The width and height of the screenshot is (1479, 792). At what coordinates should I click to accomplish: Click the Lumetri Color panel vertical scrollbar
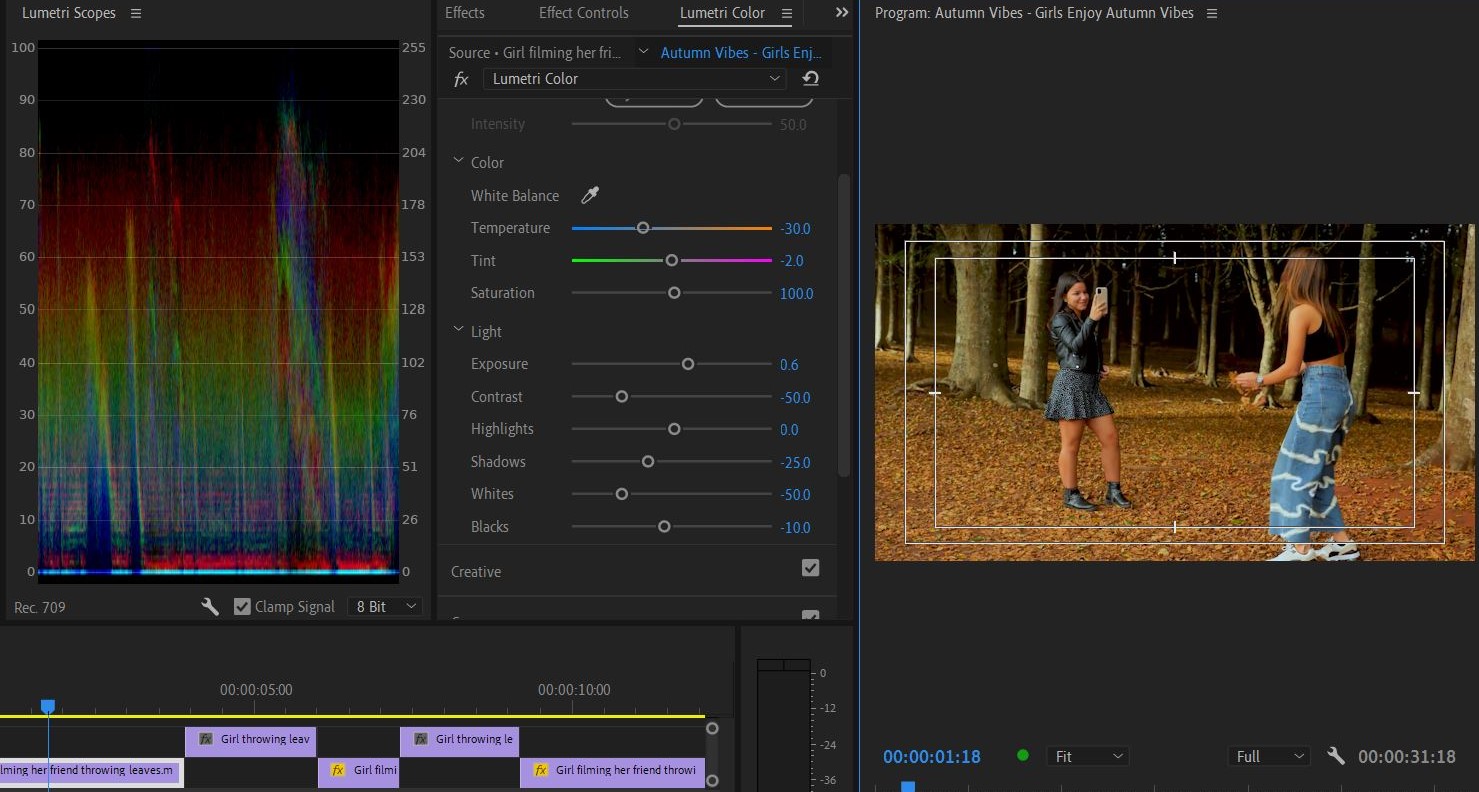point(844,325)
